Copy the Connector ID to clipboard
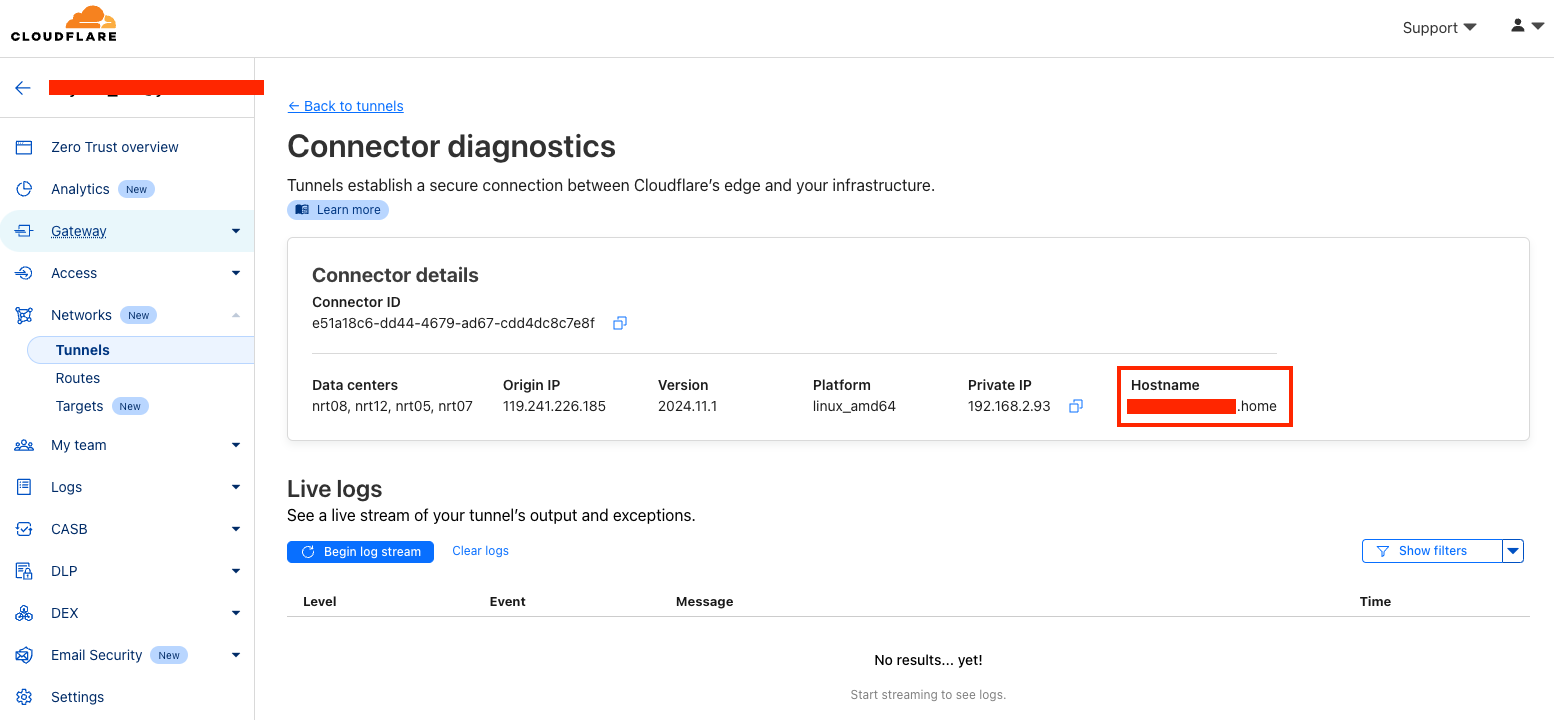Image resolution: width=1554 pixels, height=720 pixels. tap(619, 322)
